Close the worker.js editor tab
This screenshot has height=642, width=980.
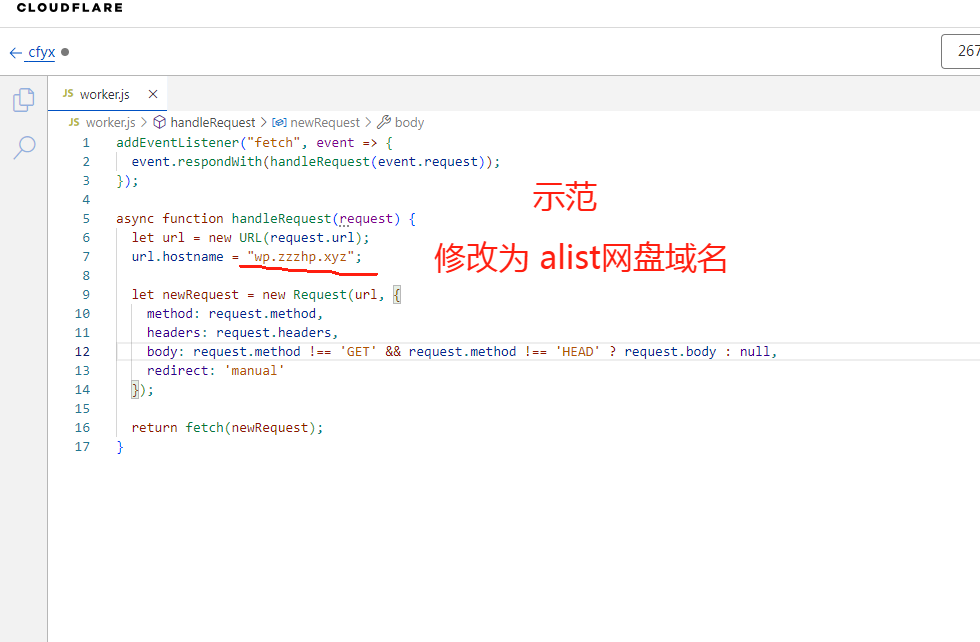pyautogui.click(x=153, y=94)
